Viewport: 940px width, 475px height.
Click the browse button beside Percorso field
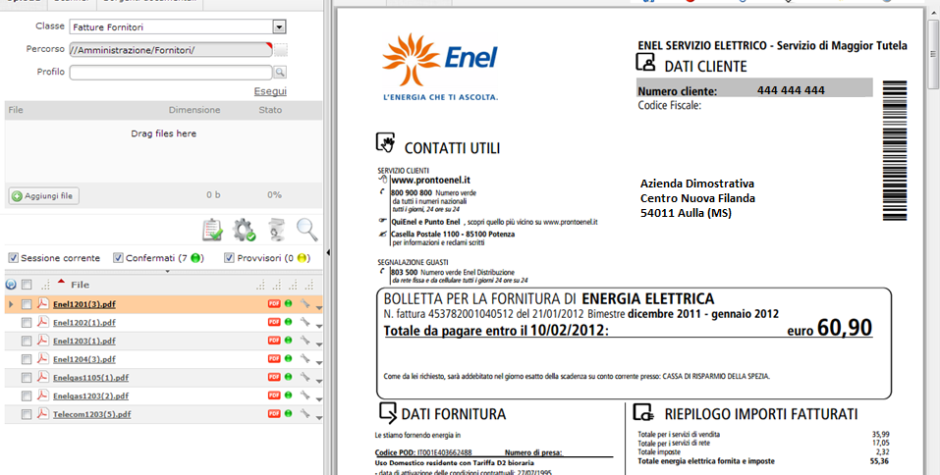(281, 50)
